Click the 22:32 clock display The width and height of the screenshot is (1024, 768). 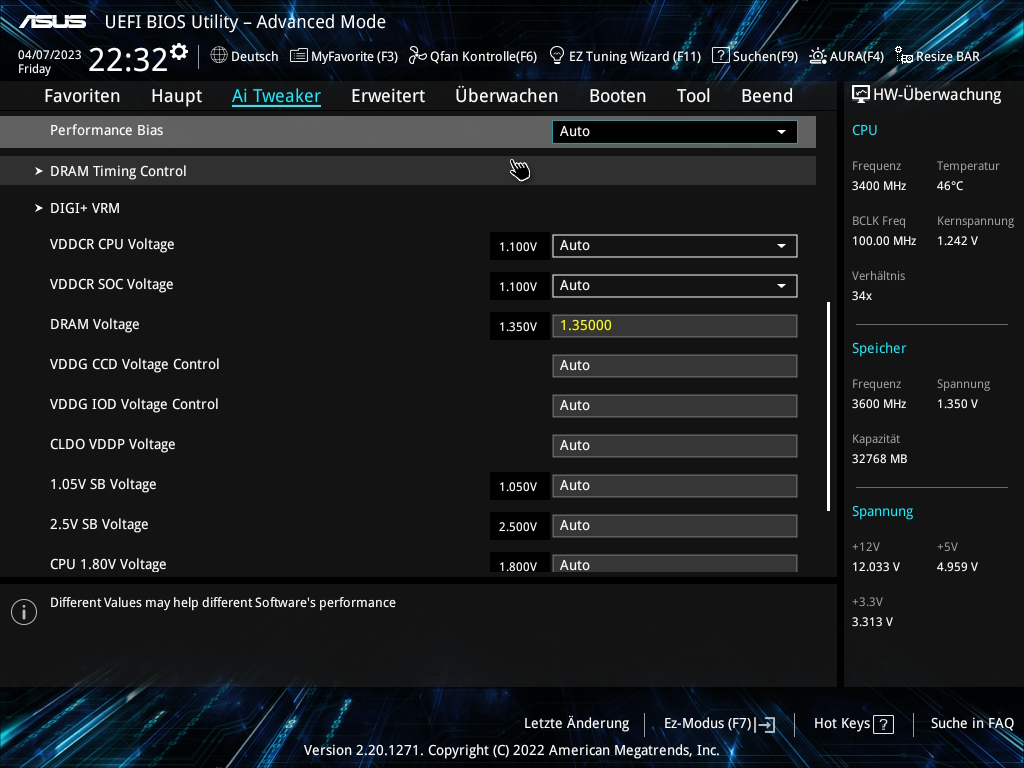pos(128,59)
